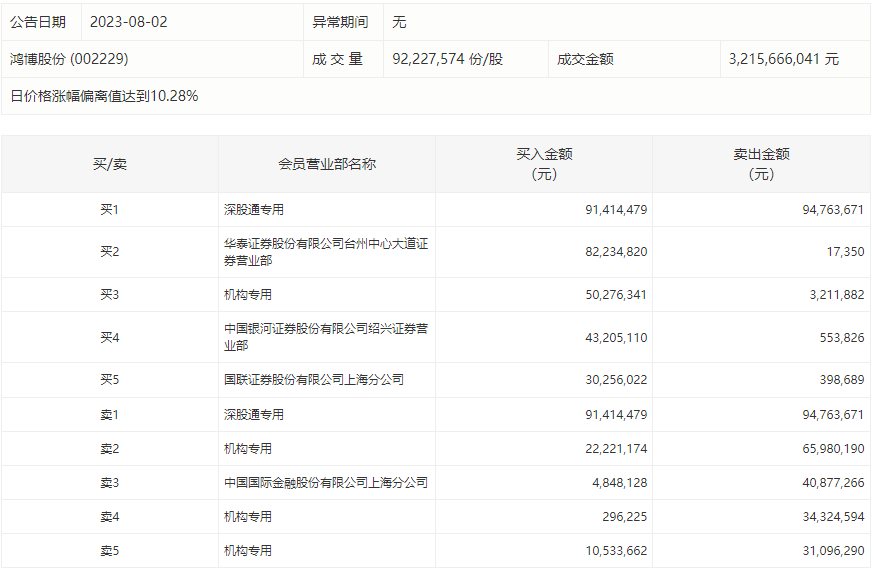The image size is (874, 568).
Task: Select sell amount 94,763,671 in 买1 row
Action: point(833,210)
